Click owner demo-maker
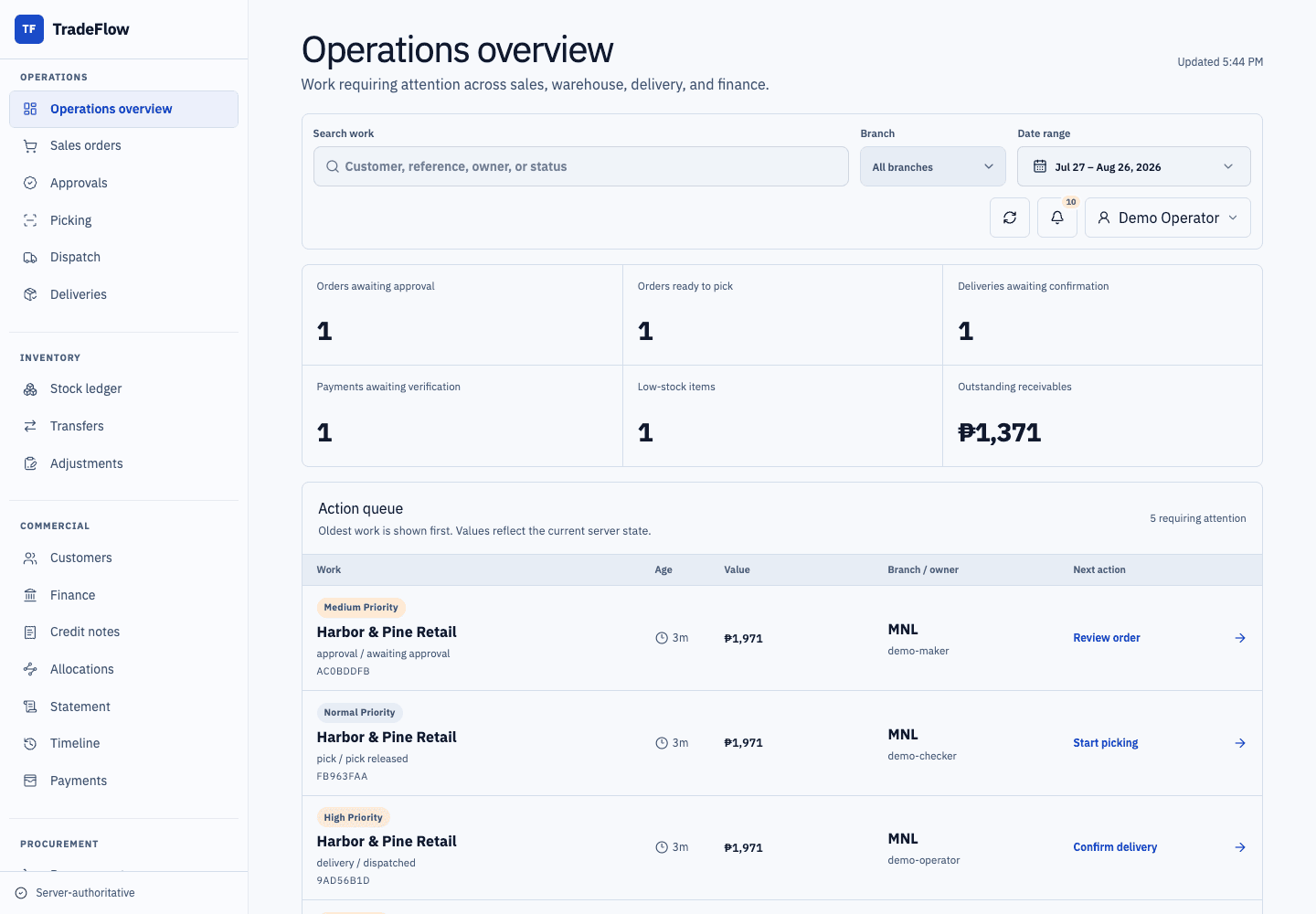 (x=918, y=651)
